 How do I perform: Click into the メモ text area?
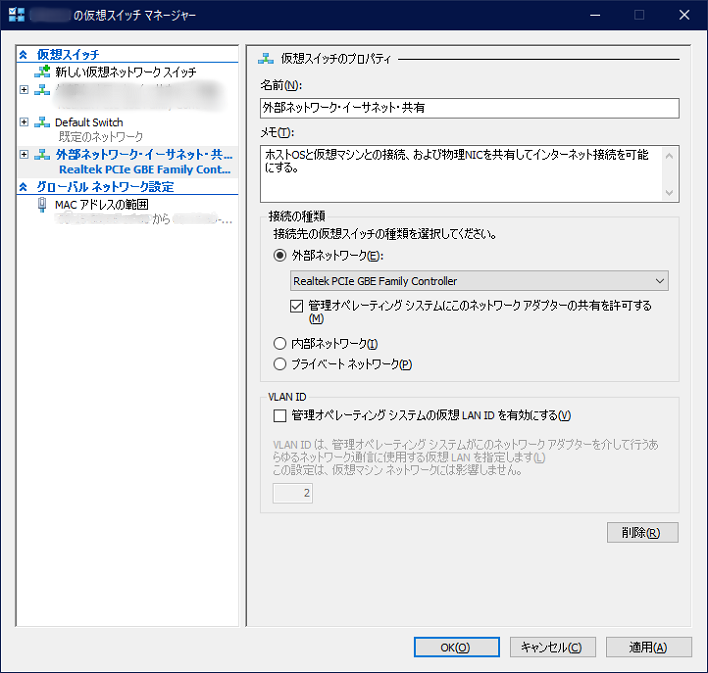(x=461, y=174)
